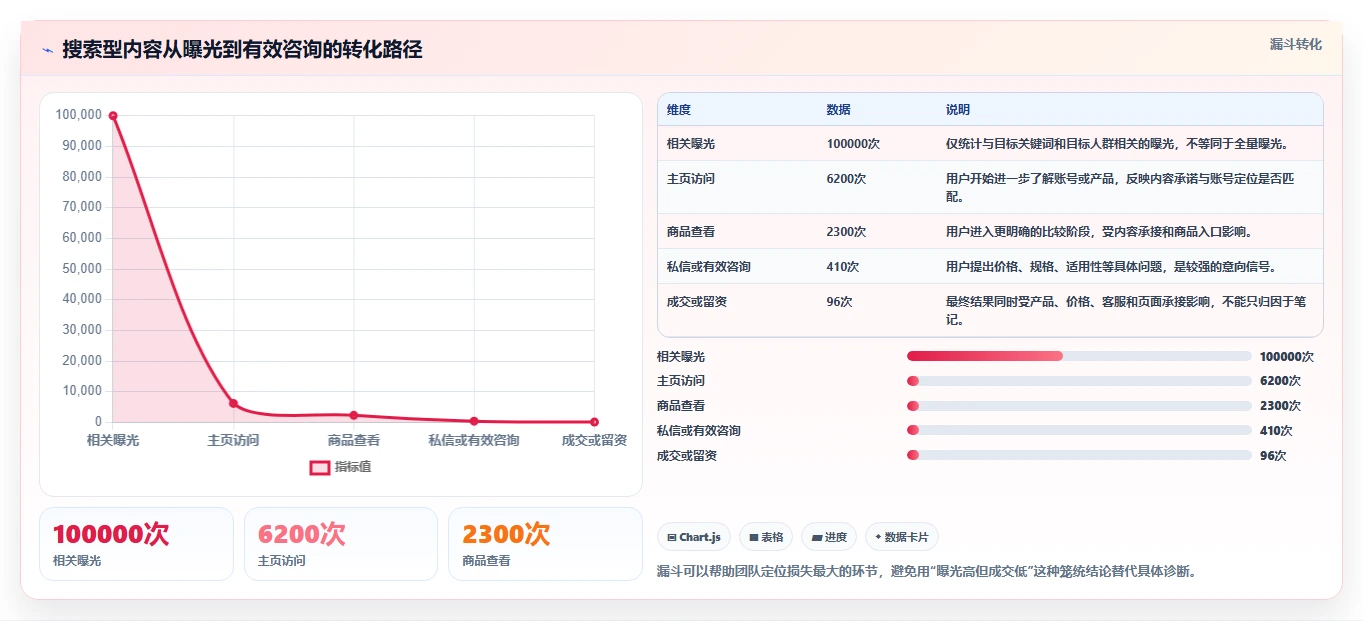Click the 相关曝光 x-axis label under chart
This screenshot has width=1363, height=621.
pos(113,440)
